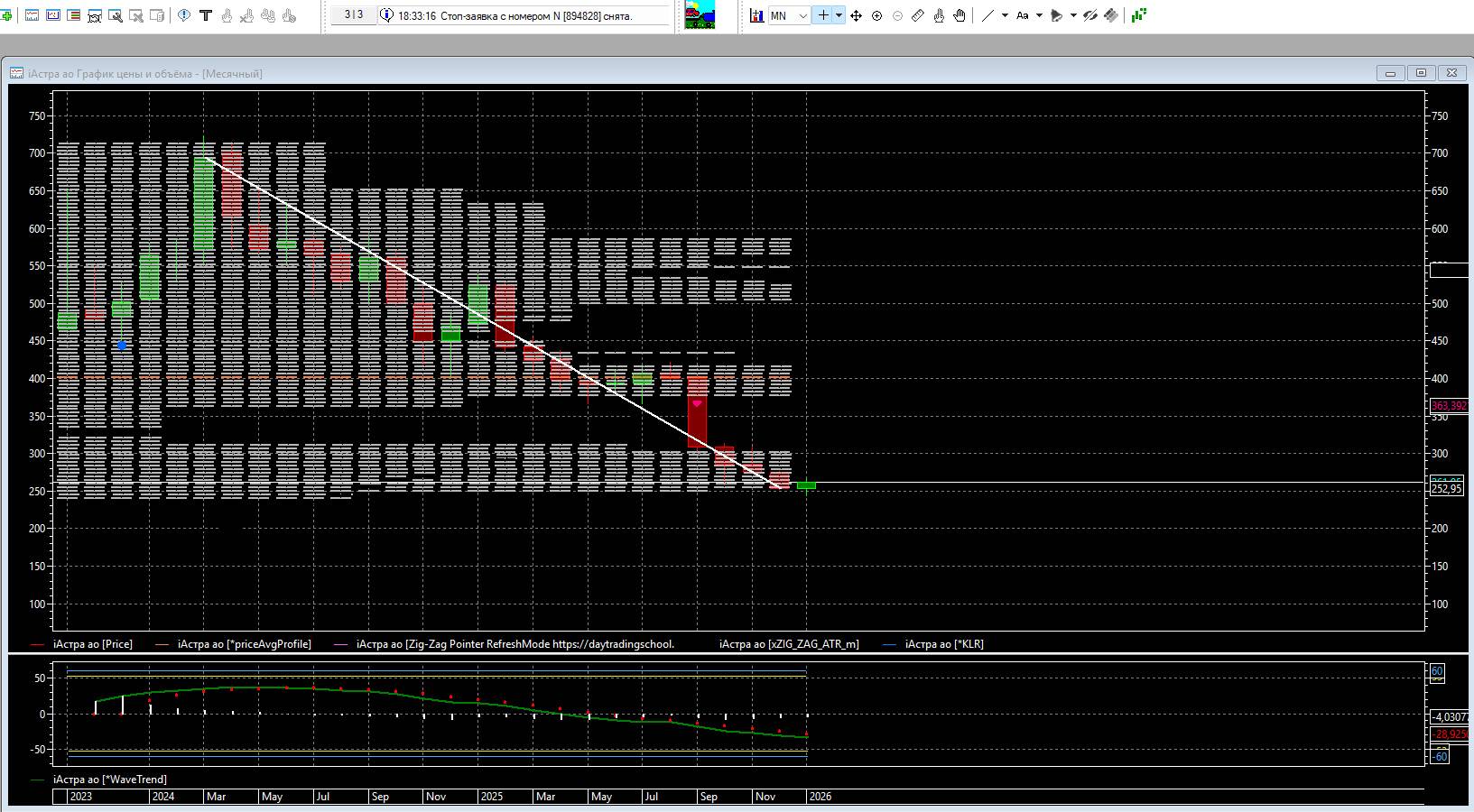
Task: Select the bold T text icon
Action: 206,15
